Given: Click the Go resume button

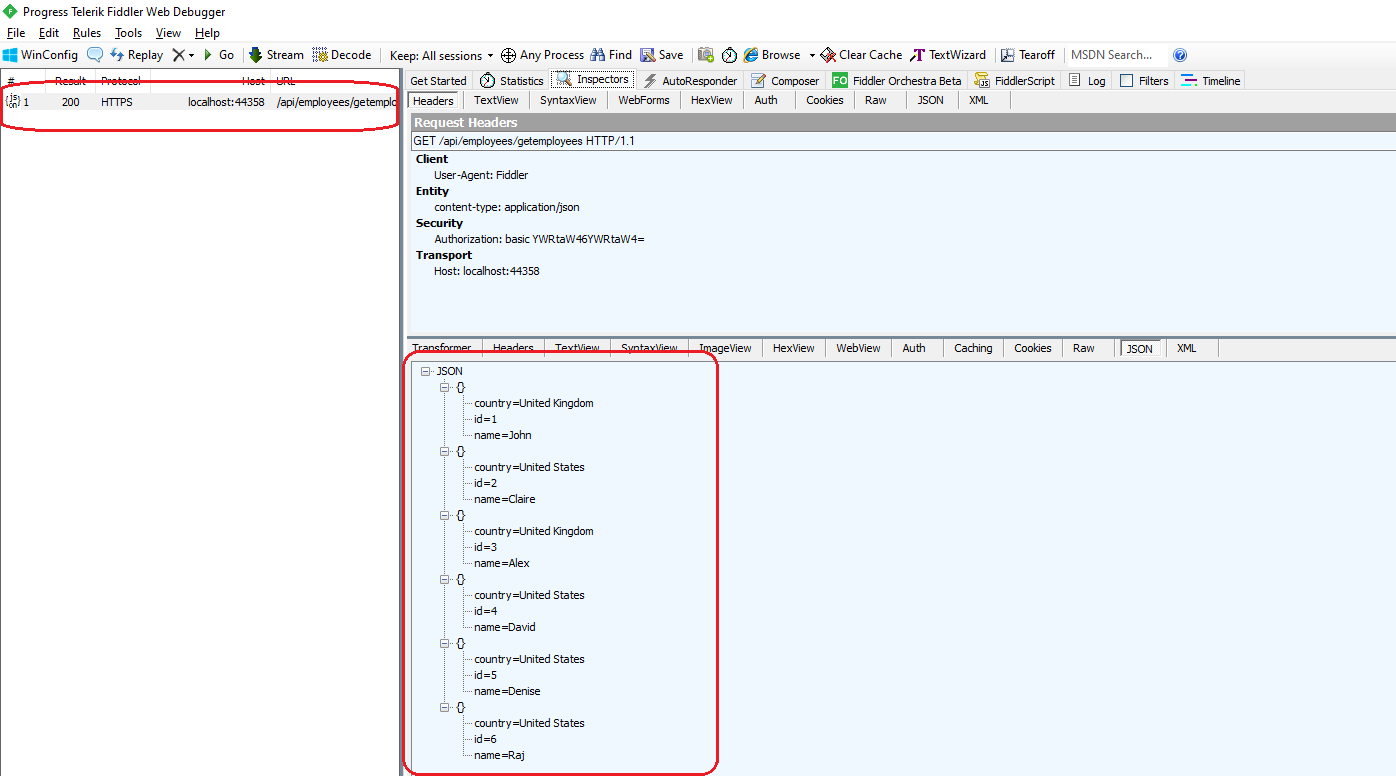Looking at the screenshot, I should coord(219,55).
